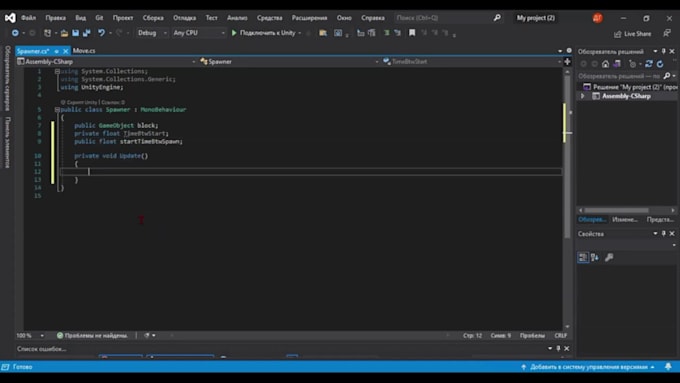Click the Increase Indent toolbar icon
Viewport: 680px width, 383px height.
(372, 33)
